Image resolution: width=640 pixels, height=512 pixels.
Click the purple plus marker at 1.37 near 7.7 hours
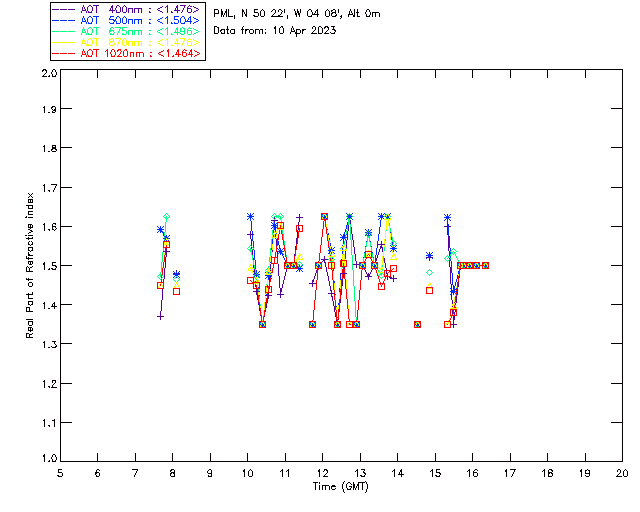(x=160, y=316)
